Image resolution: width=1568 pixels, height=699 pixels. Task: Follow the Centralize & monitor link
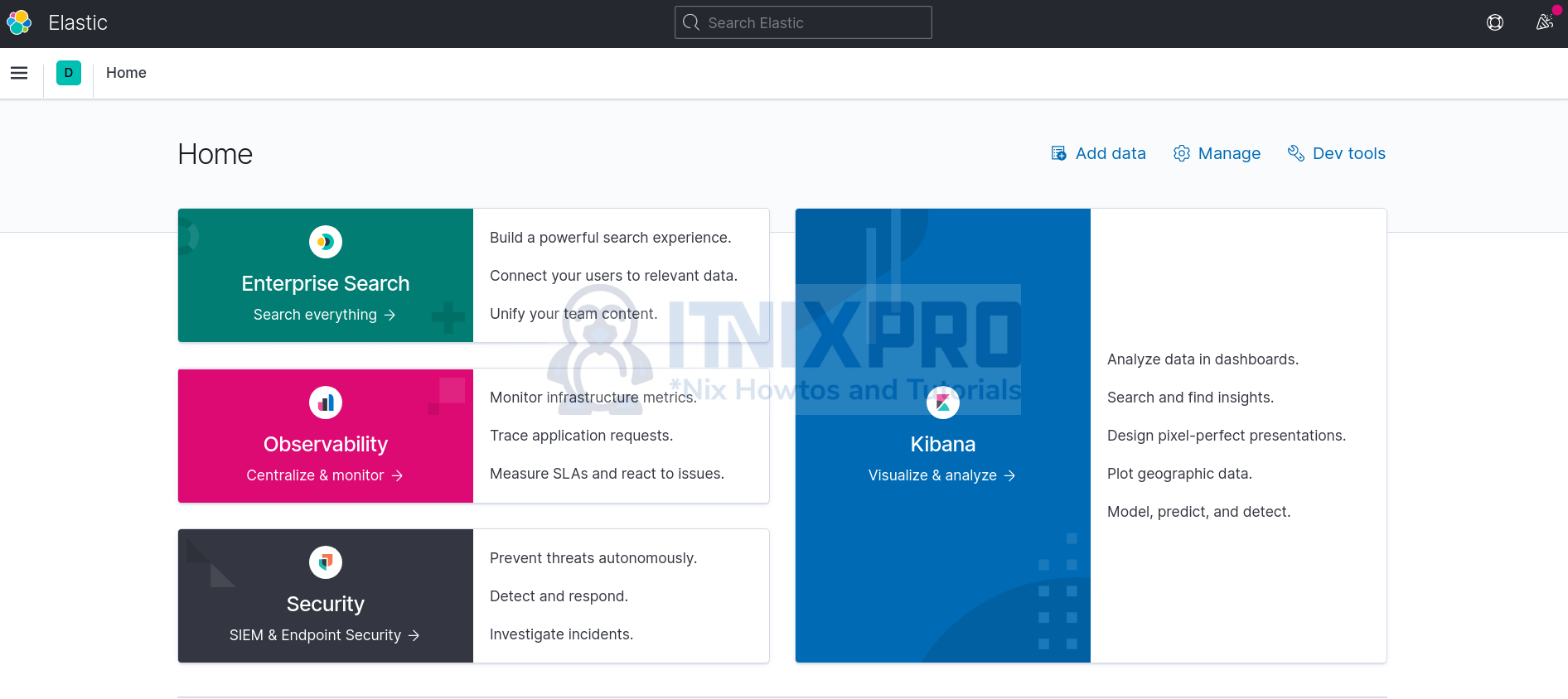(x=325, y=475)
